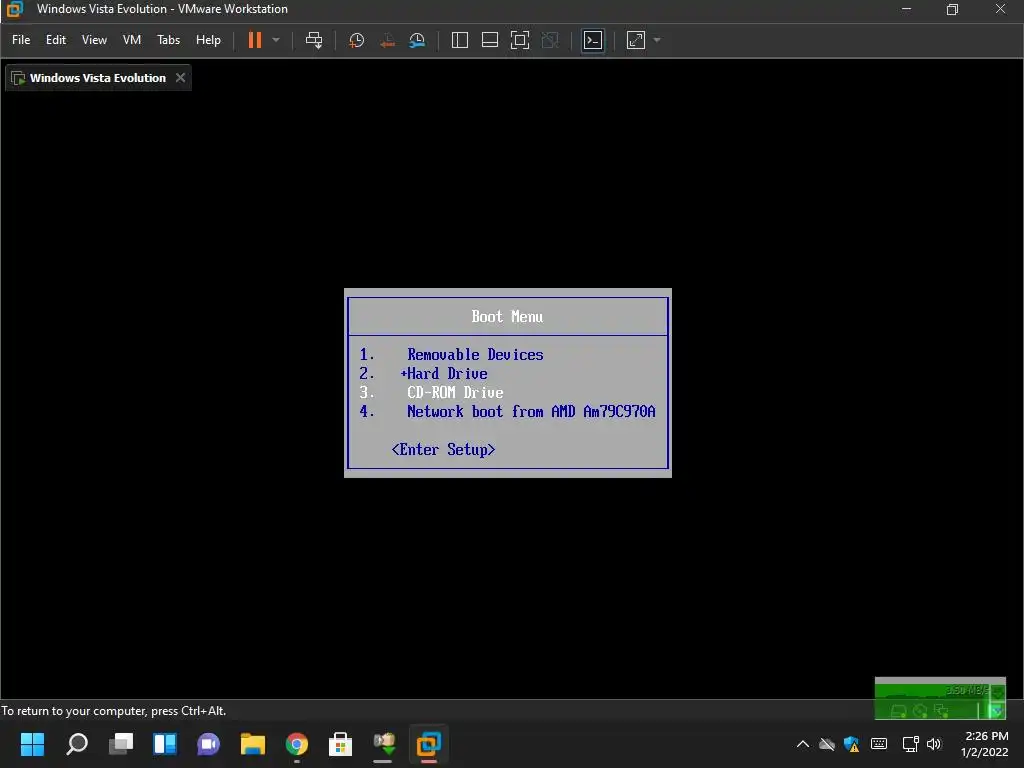
Task: Open the Widgets taskbar icon
Action: pos(165,744)
